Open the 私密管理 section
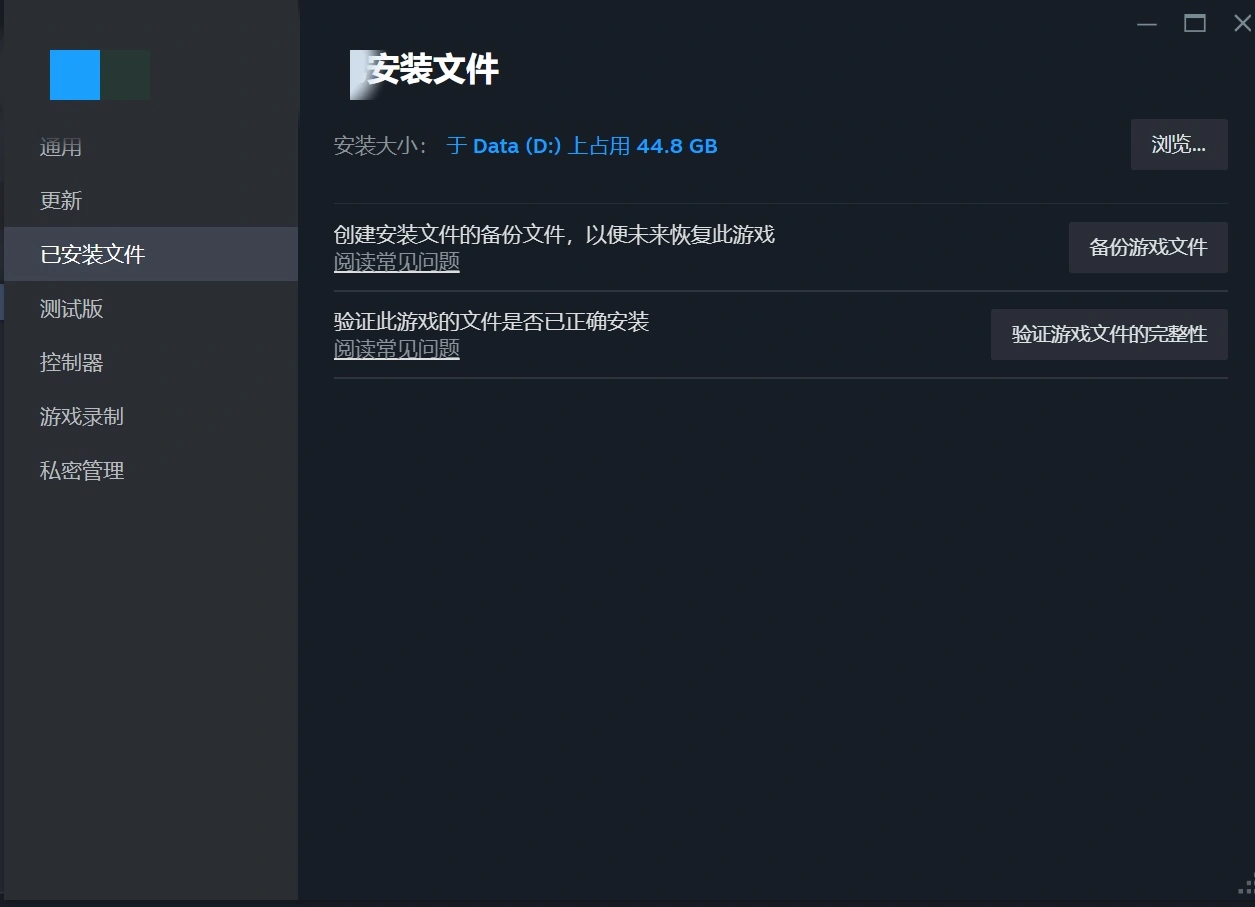This screenshot has width=1255, height=907. tap(81, 470)
